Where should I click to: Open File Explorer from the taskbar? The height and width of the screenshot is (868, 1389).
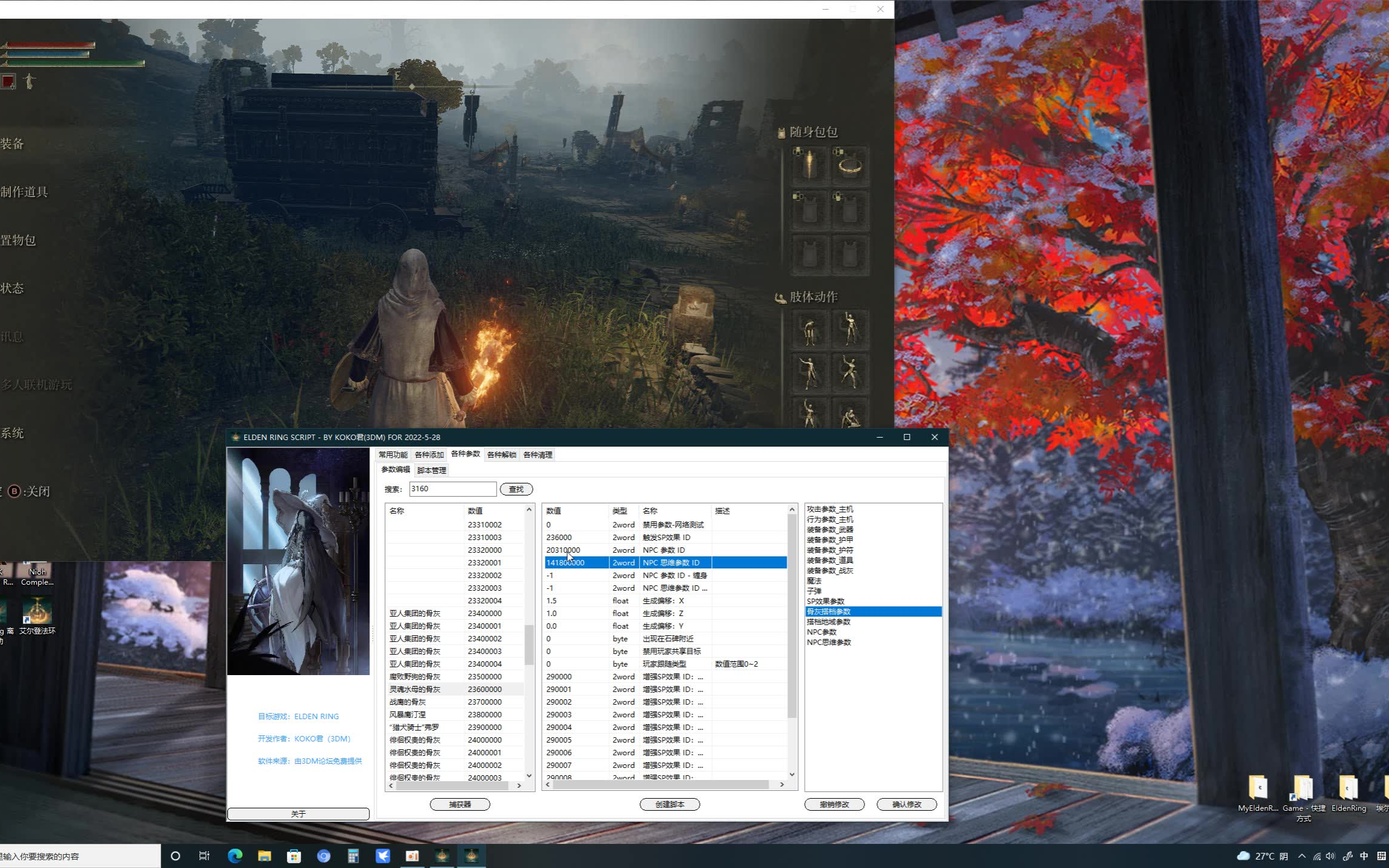click(264, 856)
